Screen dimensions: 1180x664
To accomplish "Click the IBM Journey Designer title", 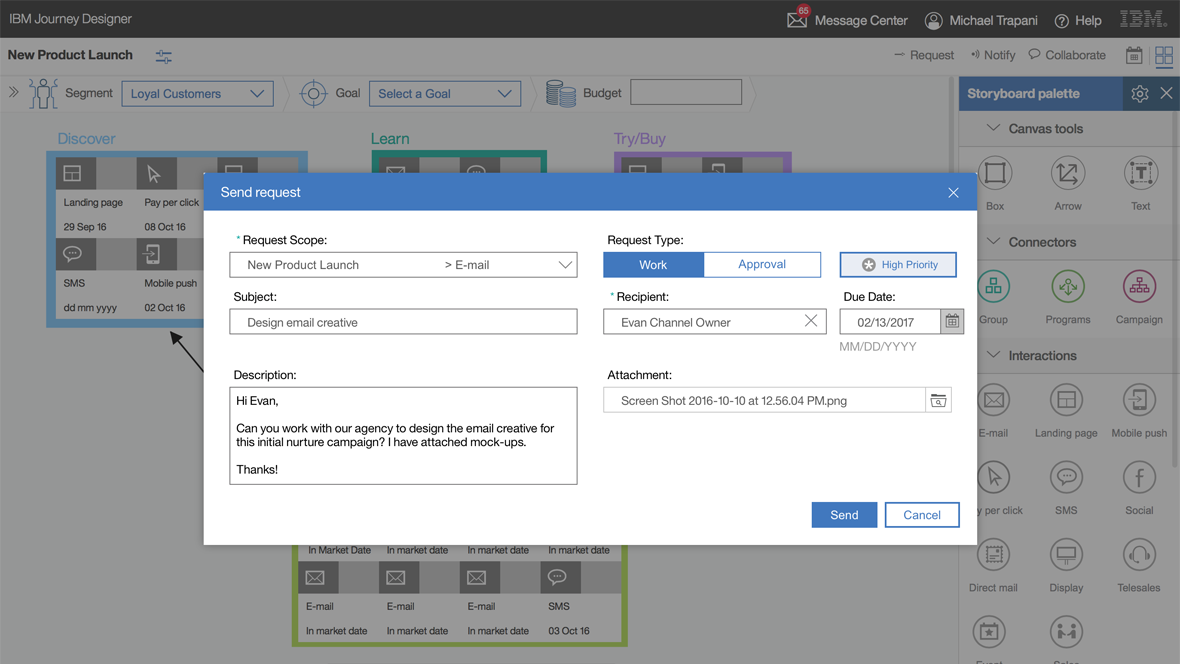I will pos(71,18).
